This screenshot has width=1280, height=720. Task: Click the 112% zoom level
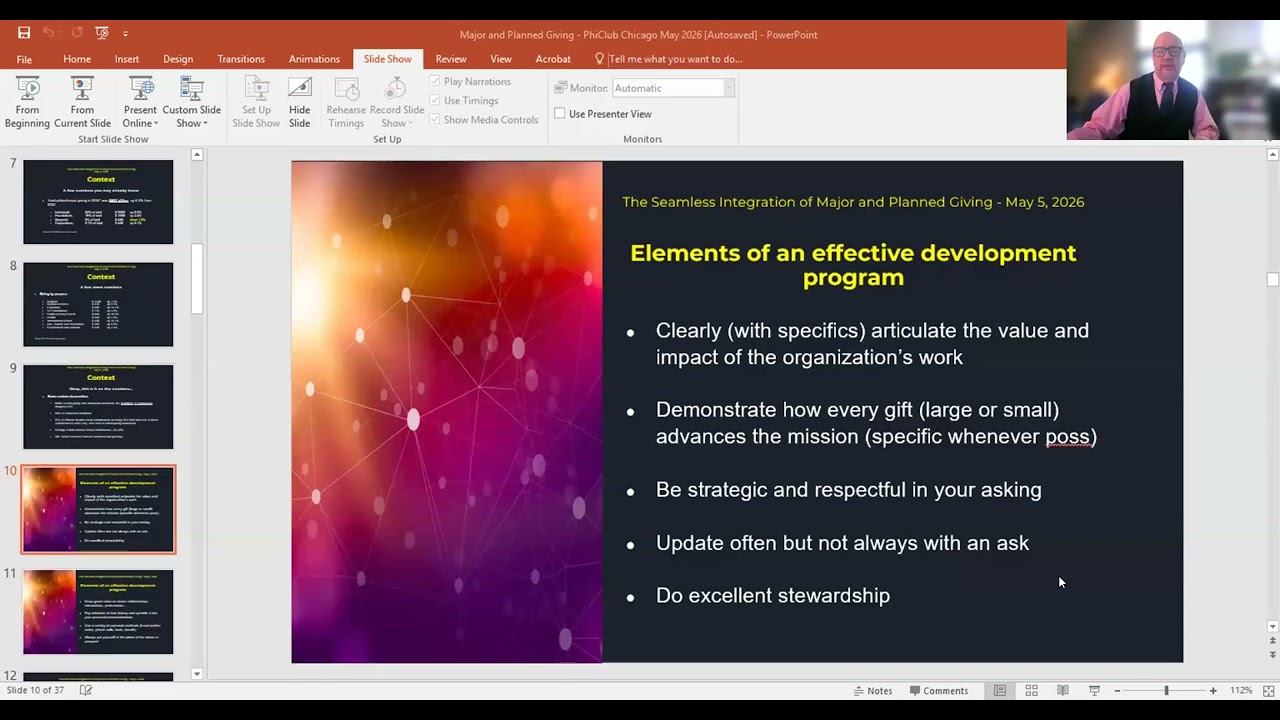point(1241,690)
